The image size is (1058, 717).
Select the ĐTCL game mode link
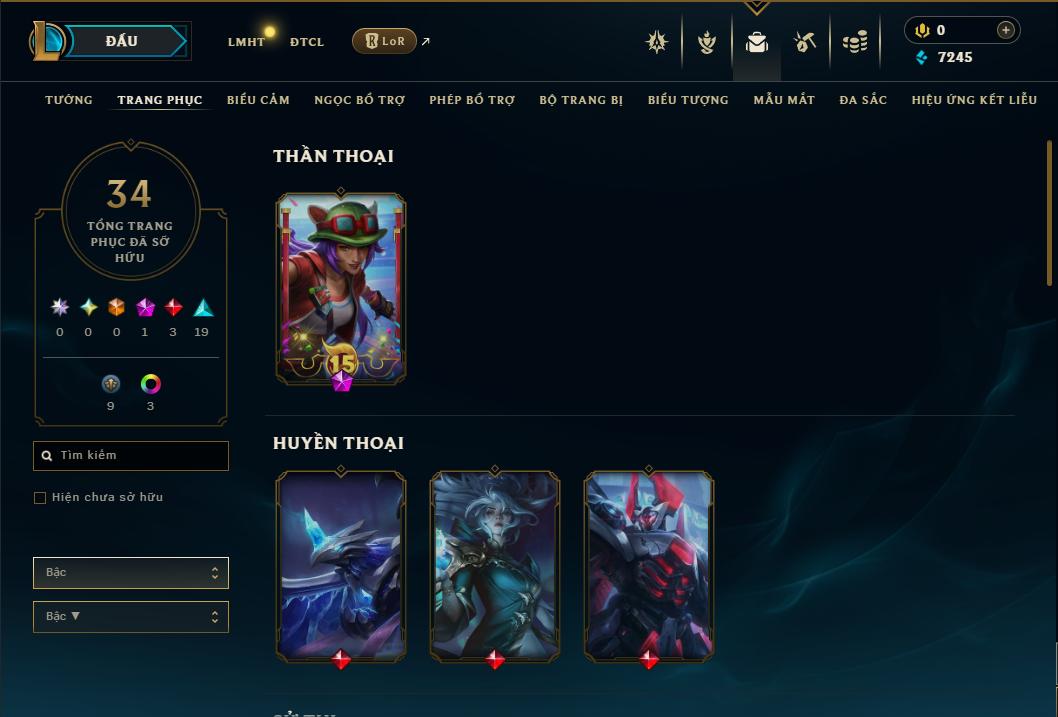coord(307,42)
